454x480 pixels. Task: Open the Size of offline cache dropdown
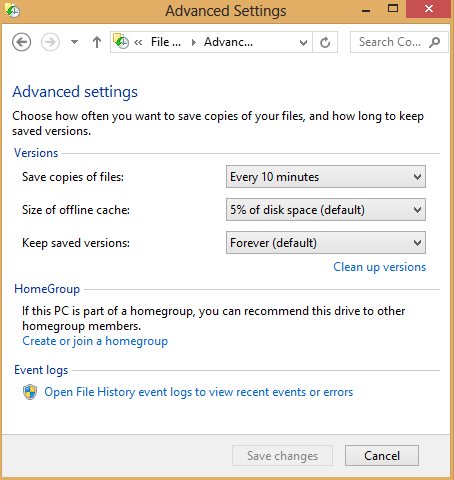(326, 210)
